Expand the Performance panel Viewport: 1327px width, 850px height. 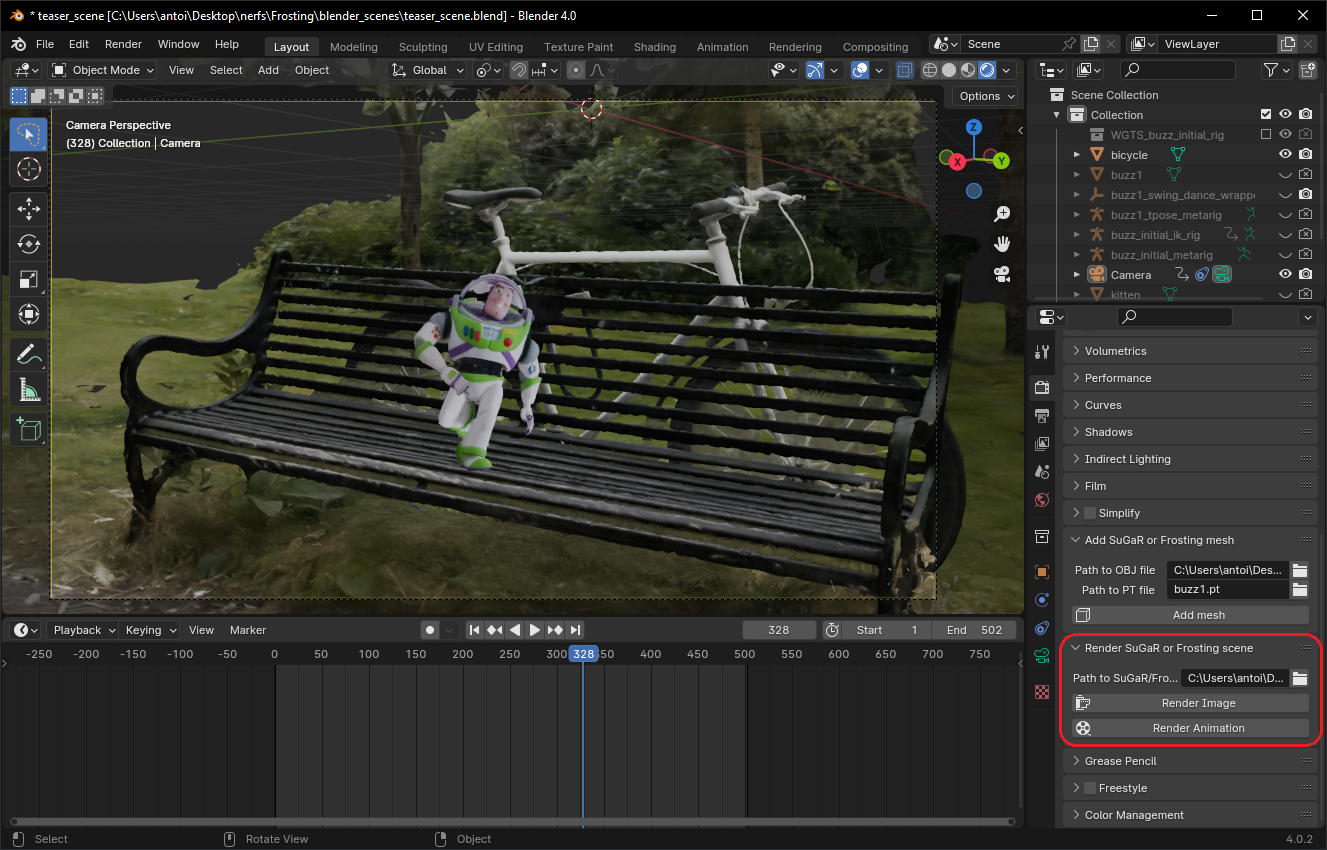point(1190,378)
